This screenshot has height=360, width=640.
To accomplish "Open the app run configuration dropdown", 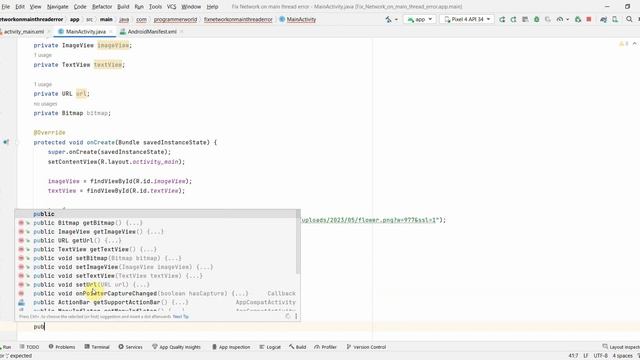I will [419, 19].
